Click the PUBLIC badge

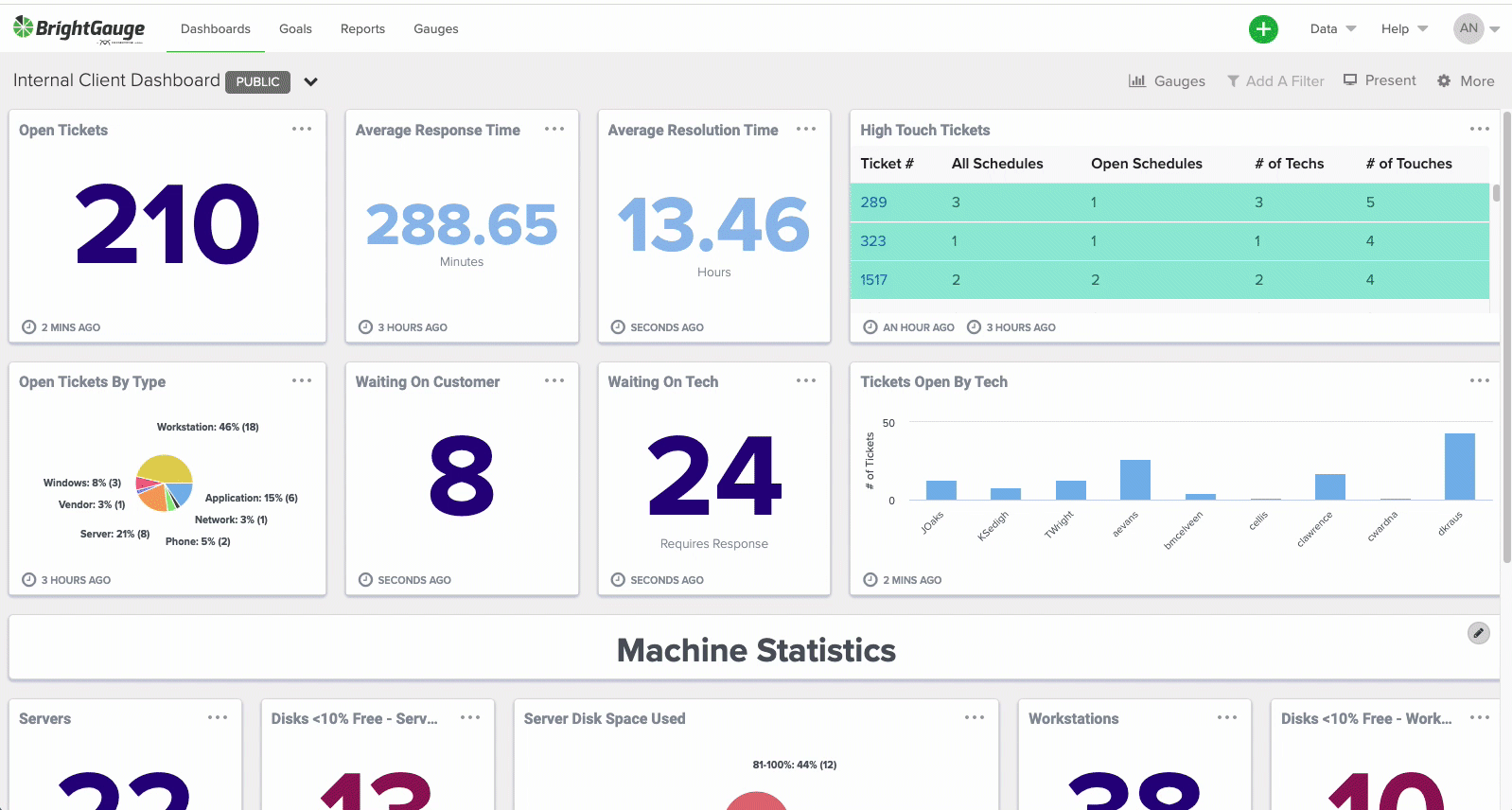tap(257, 81)
